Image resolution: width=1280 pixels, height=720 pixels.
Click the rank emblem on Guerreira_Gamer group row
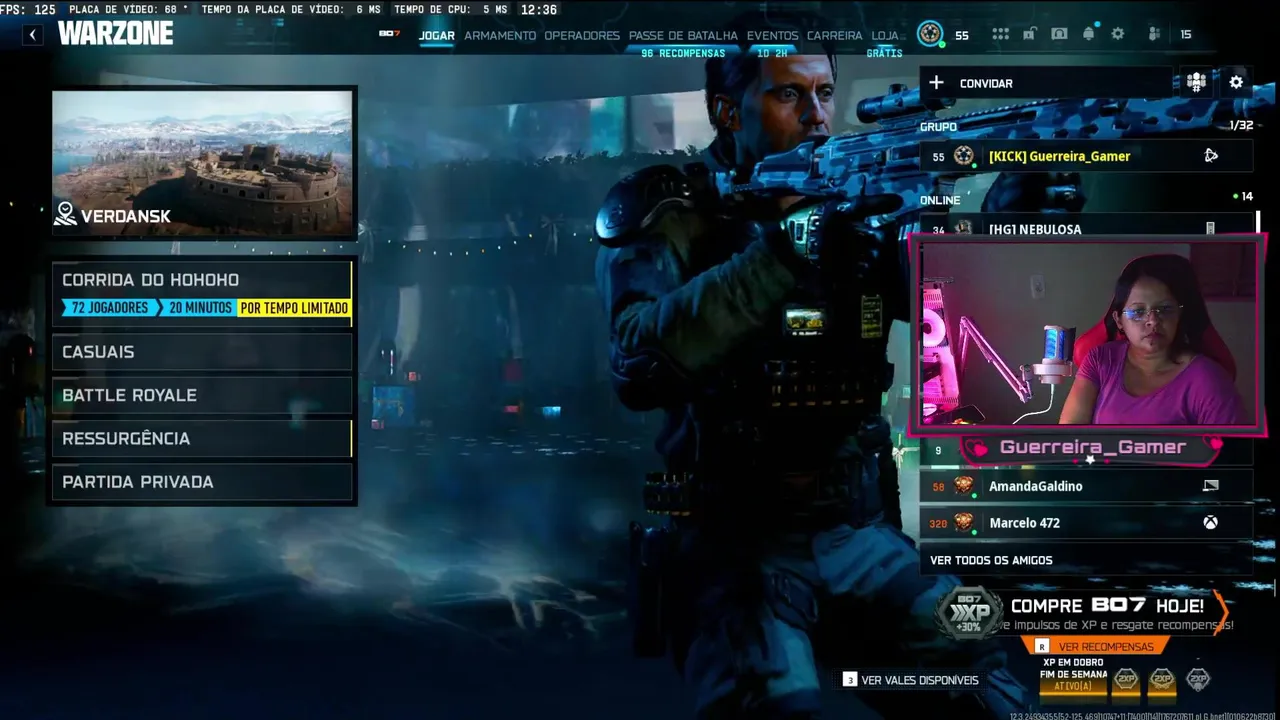tap(964, 156)
